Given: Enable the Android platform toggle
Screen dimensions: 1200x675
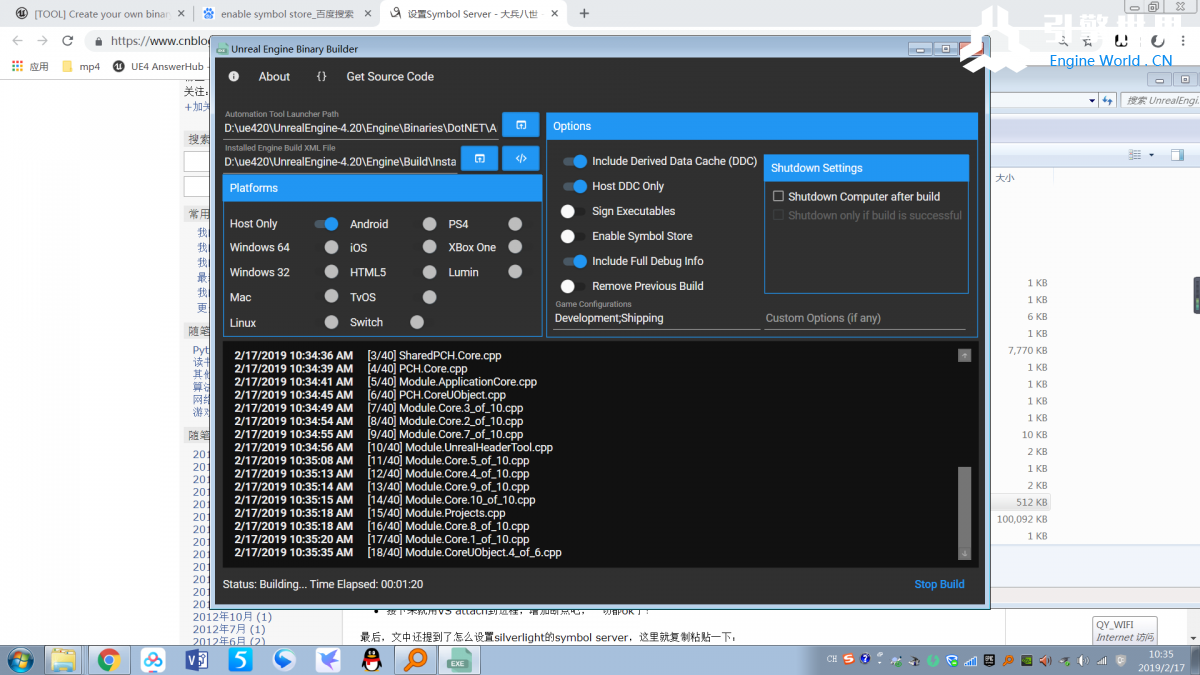Looking at the screenshot, I should tap(429, 224).
